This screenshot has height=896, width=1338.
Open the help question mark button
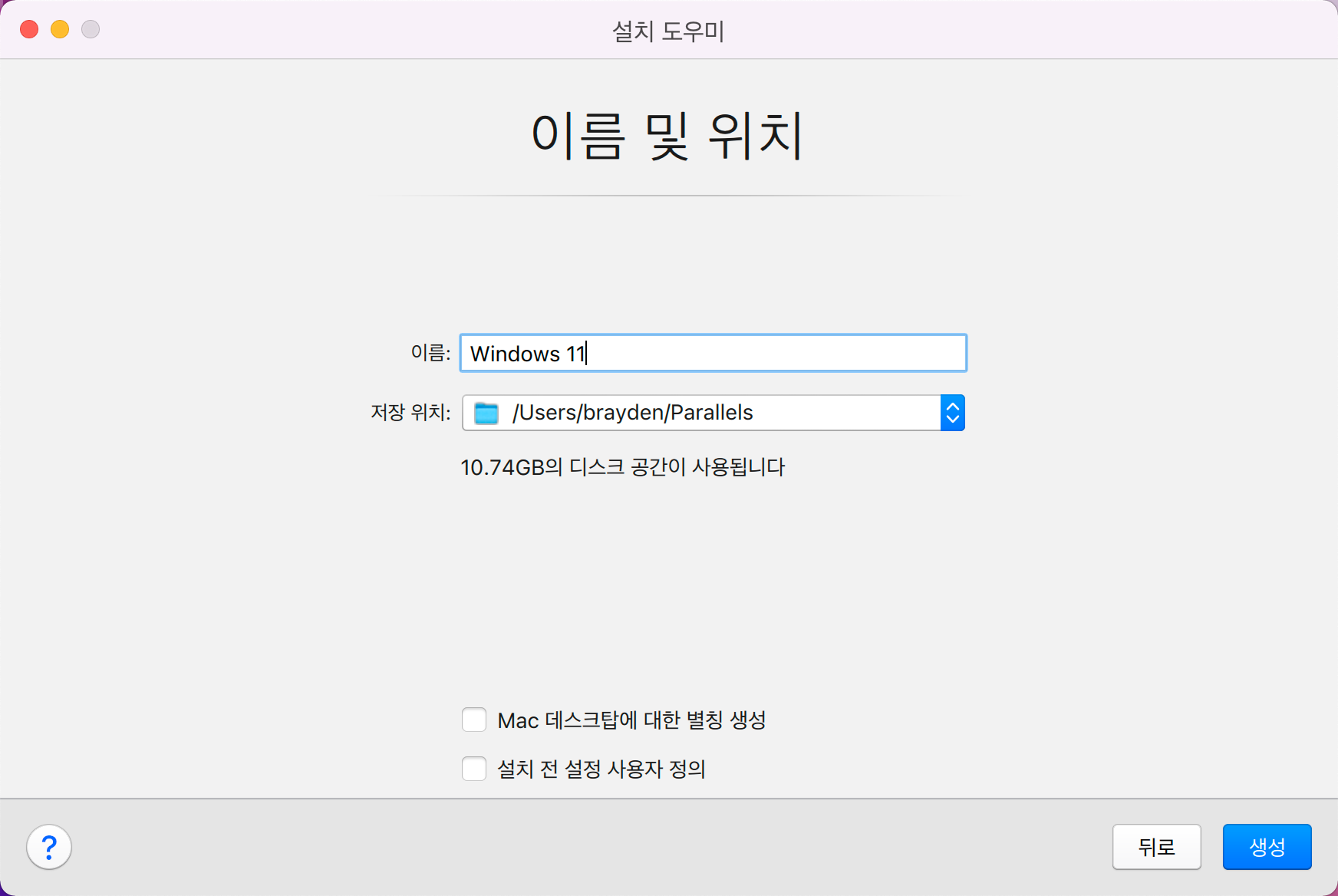click(49, 847)
